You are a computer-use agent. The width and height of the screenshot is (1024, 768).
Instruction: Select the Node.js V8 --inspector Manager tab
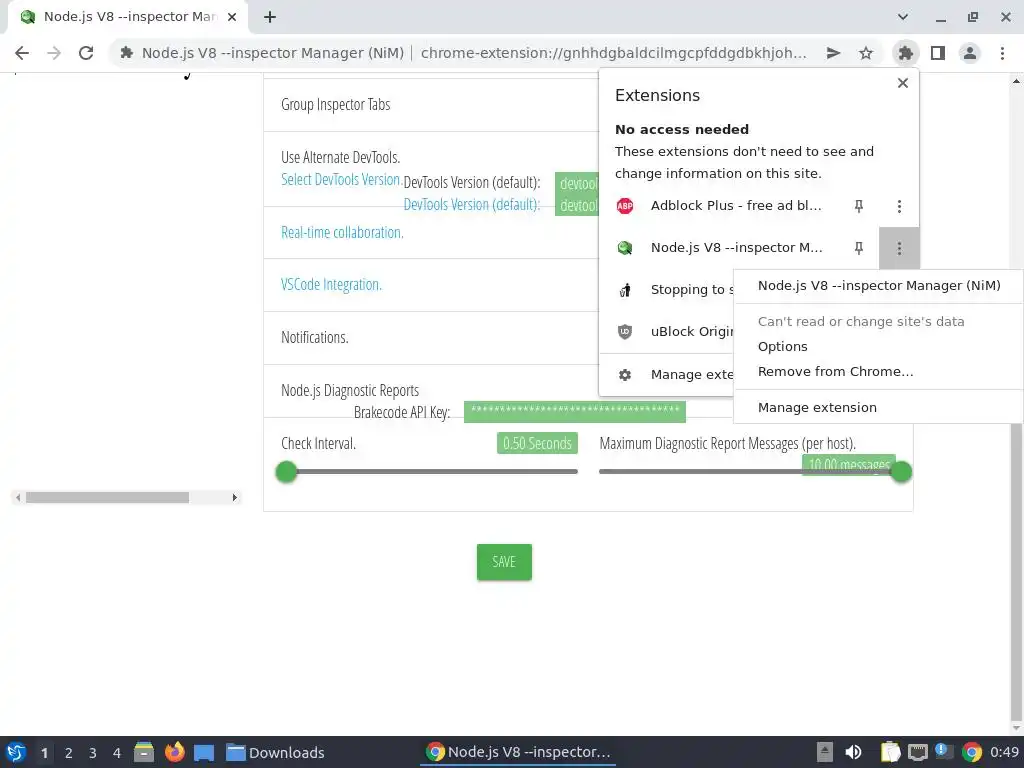[128, 18]
